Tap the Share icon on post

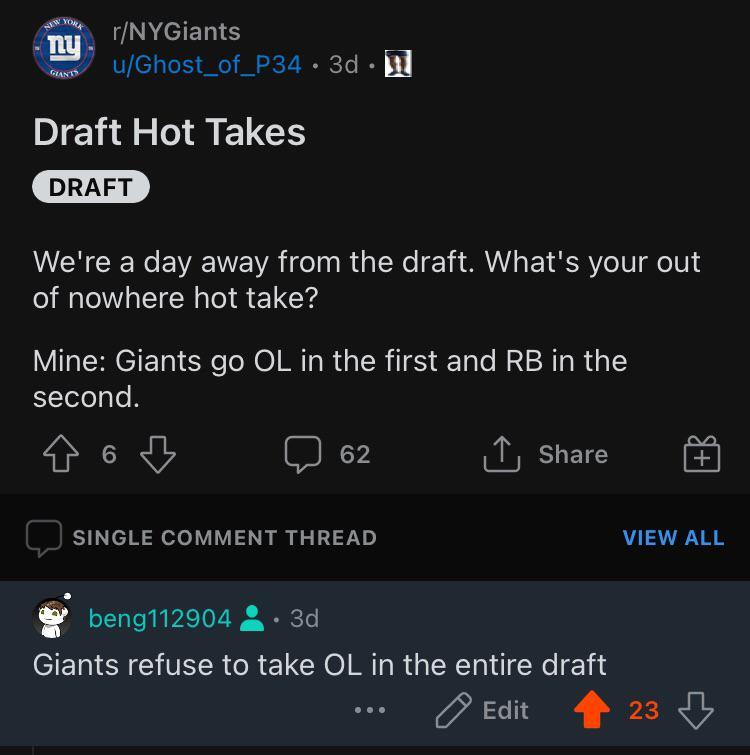pyautogui.click(x=498, y=455)
